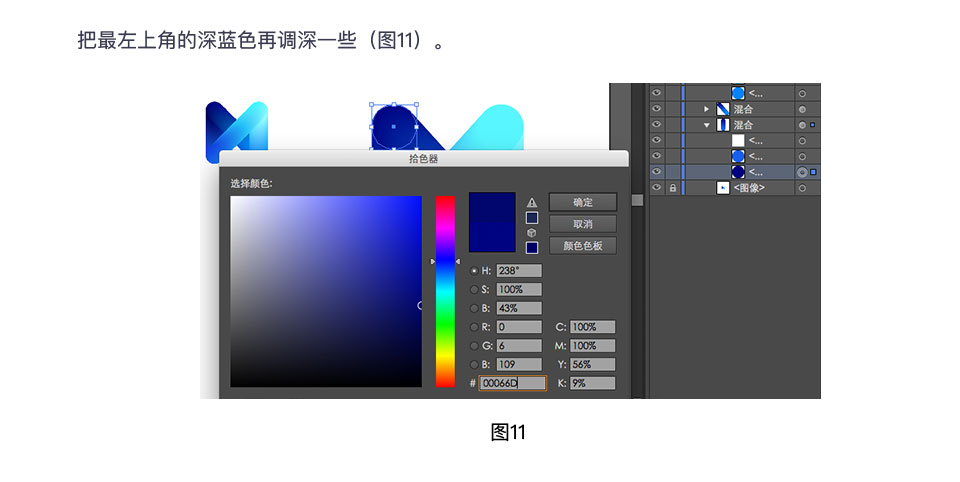Image resolution: width=960 pixels, height=482 pixels.
Task: Toggle visibility of the collapsed 混合 layer
Action: click(x=656, y=109)
